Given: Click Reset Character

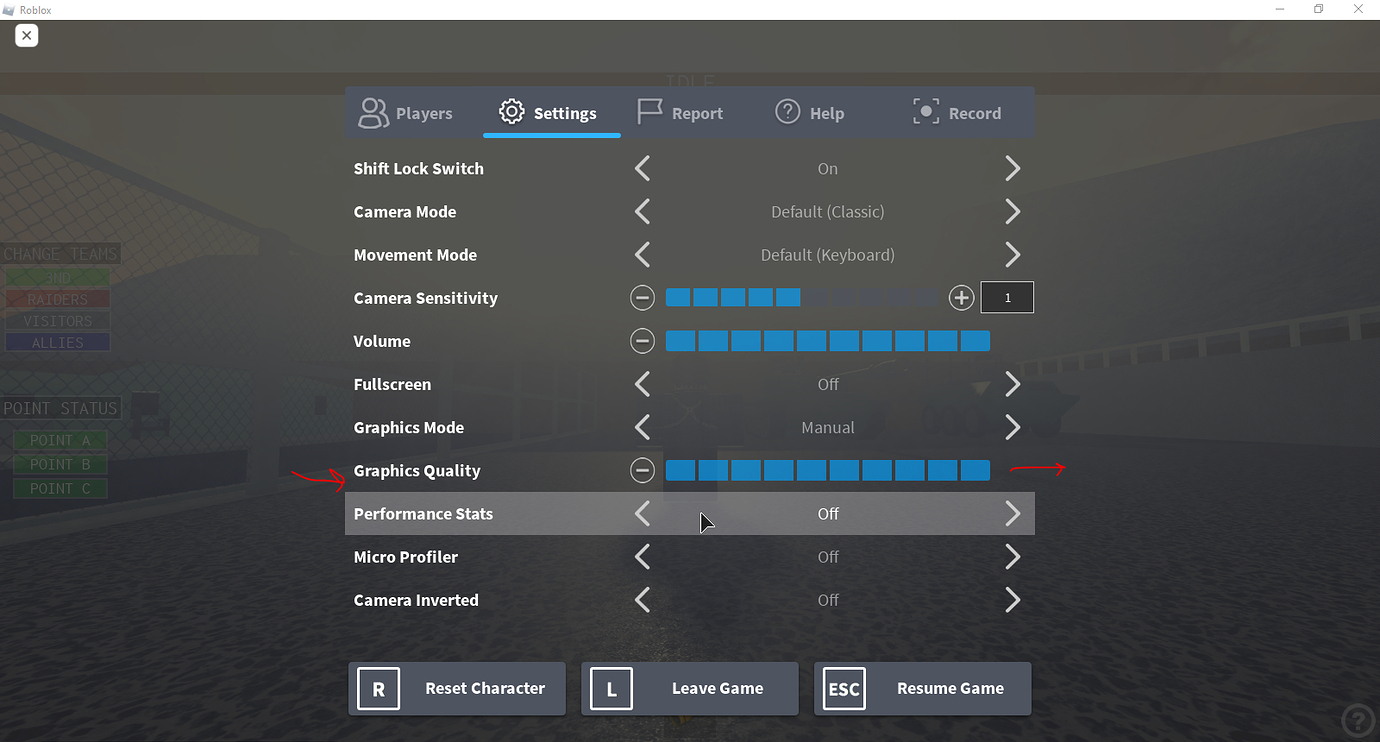Looking at the screenshot, I should tap(456, 688).
